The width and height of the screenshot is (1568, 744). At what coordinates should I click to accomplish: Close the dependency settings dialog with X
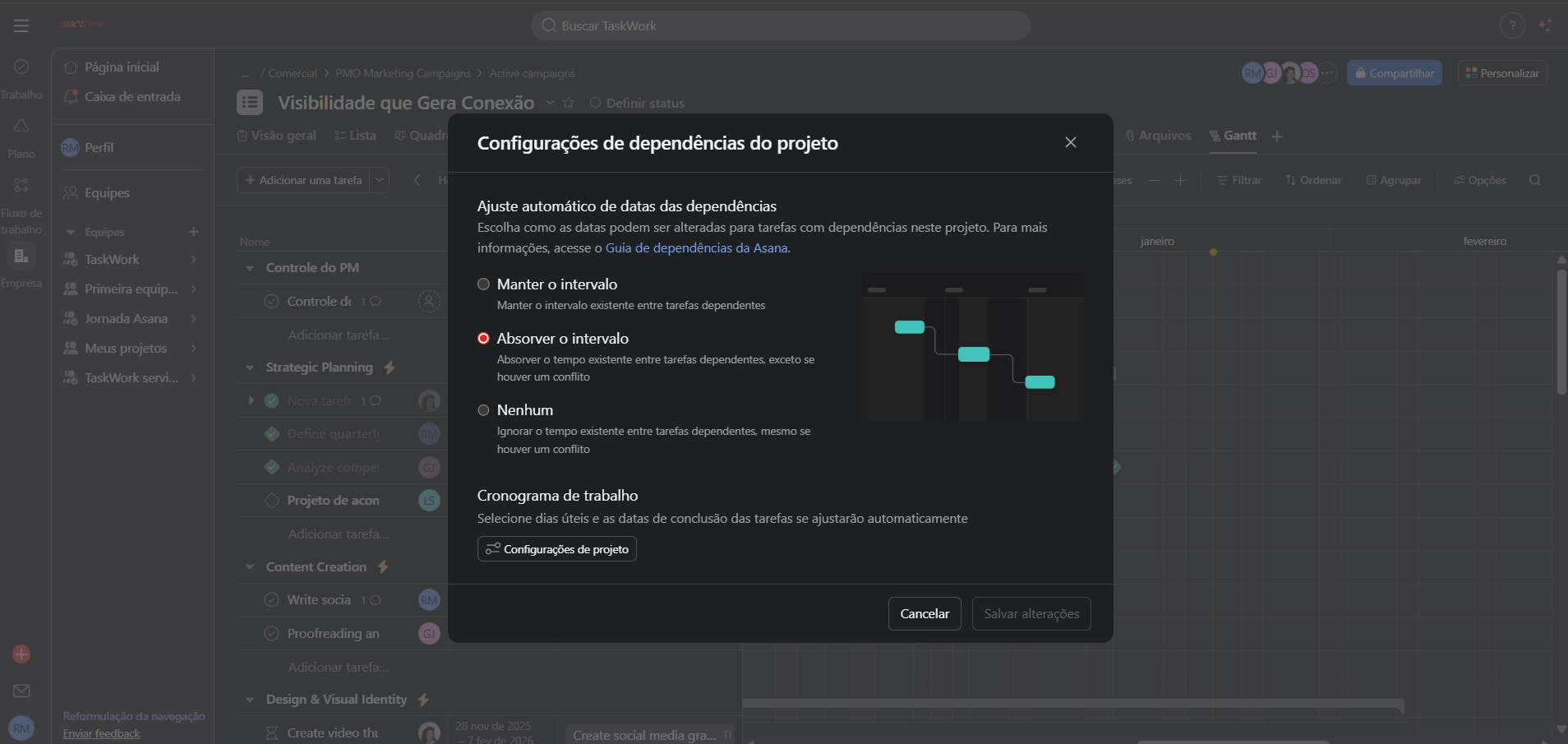(x=1070, y=142)
